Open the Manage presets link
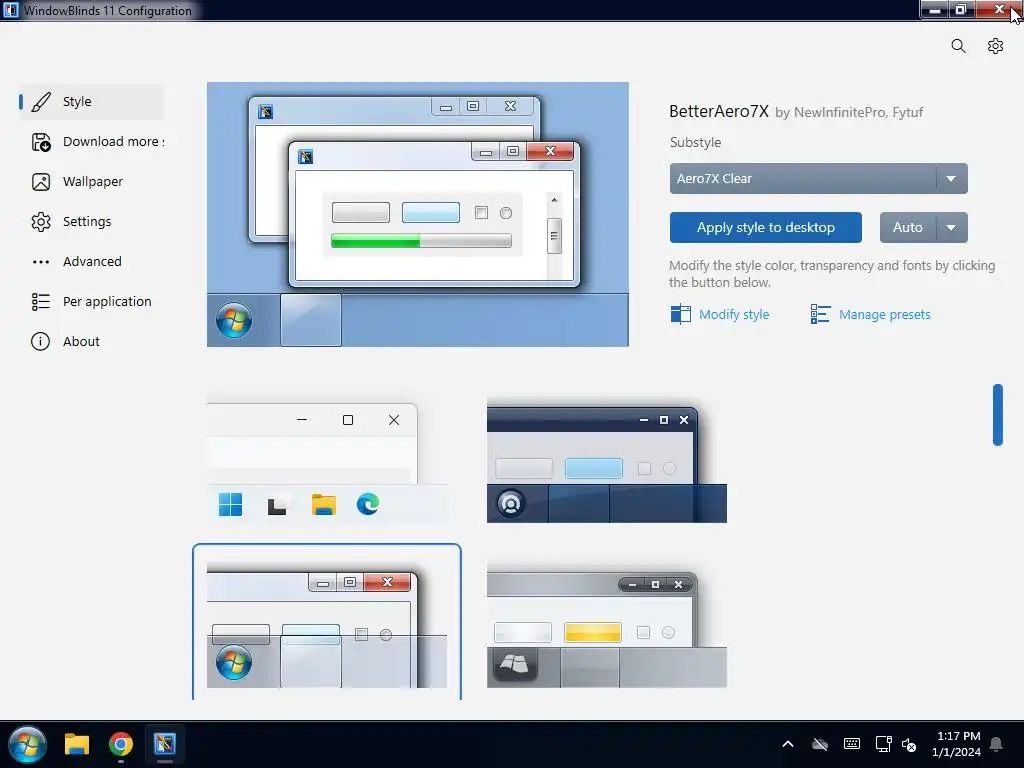 coord(884,315)
